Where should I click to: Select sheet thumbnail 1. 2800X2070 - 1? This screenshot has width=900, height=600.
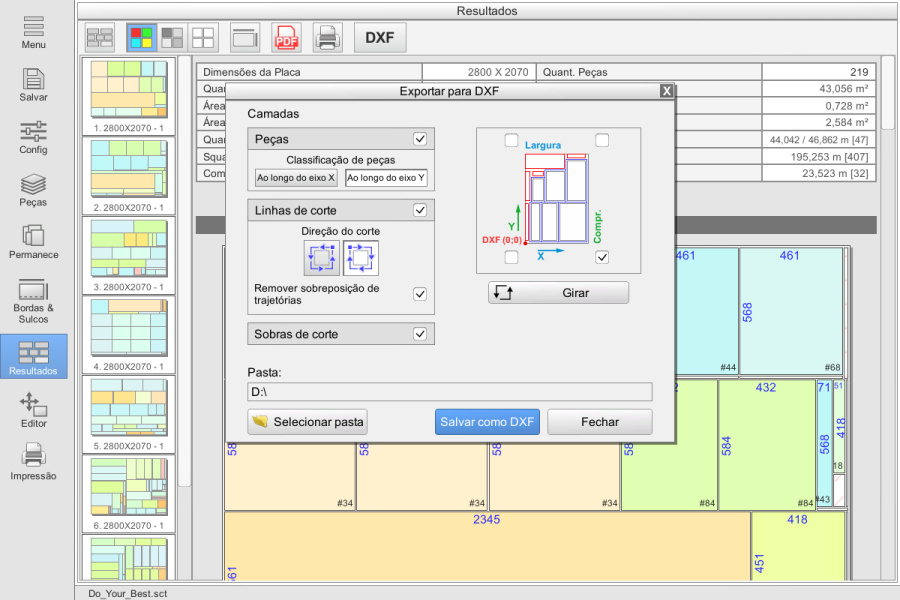click(129, 96)
